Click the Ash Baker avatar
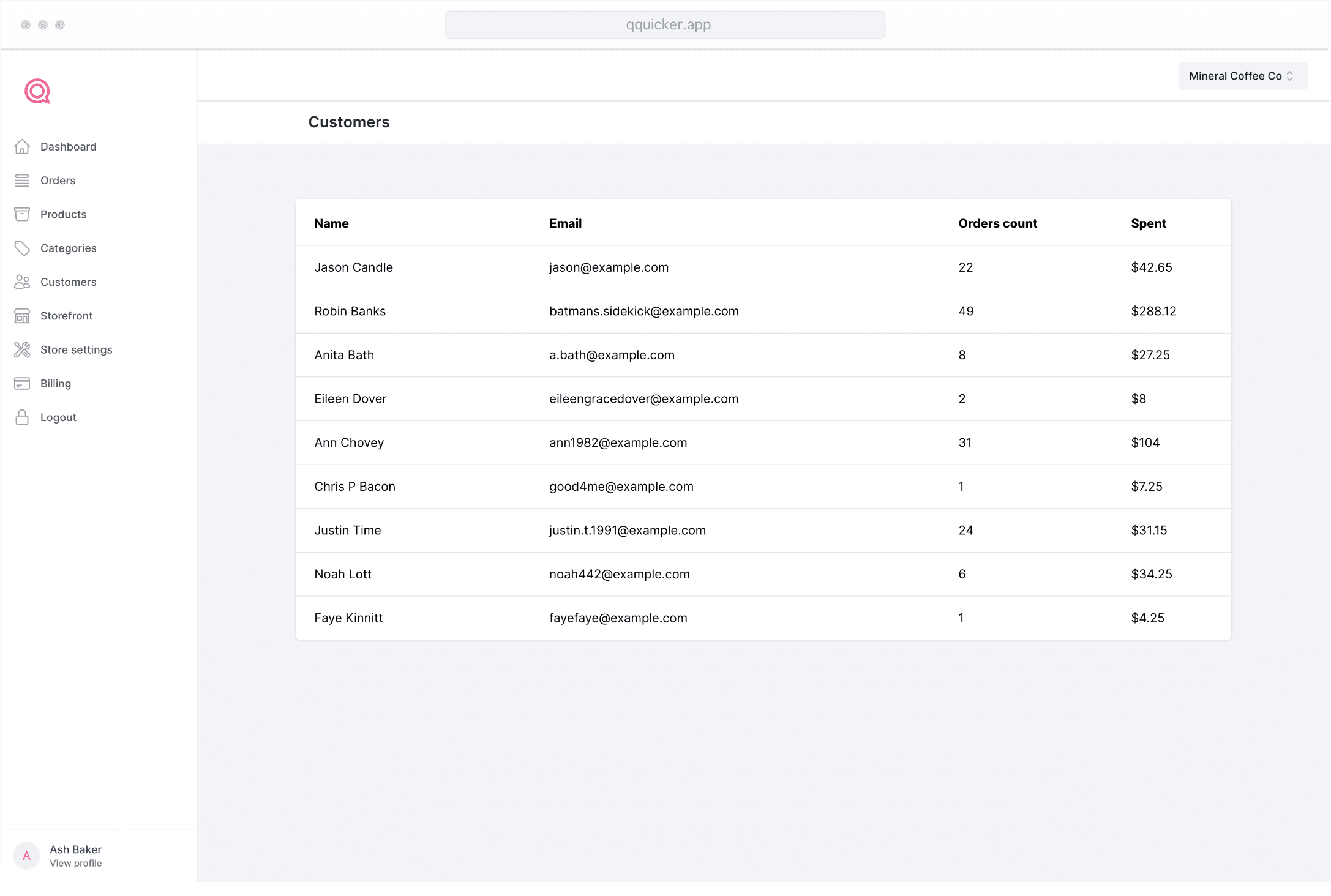Viewport: 1331px width, 896px height. pyautogui.click(x=26, y=856)
